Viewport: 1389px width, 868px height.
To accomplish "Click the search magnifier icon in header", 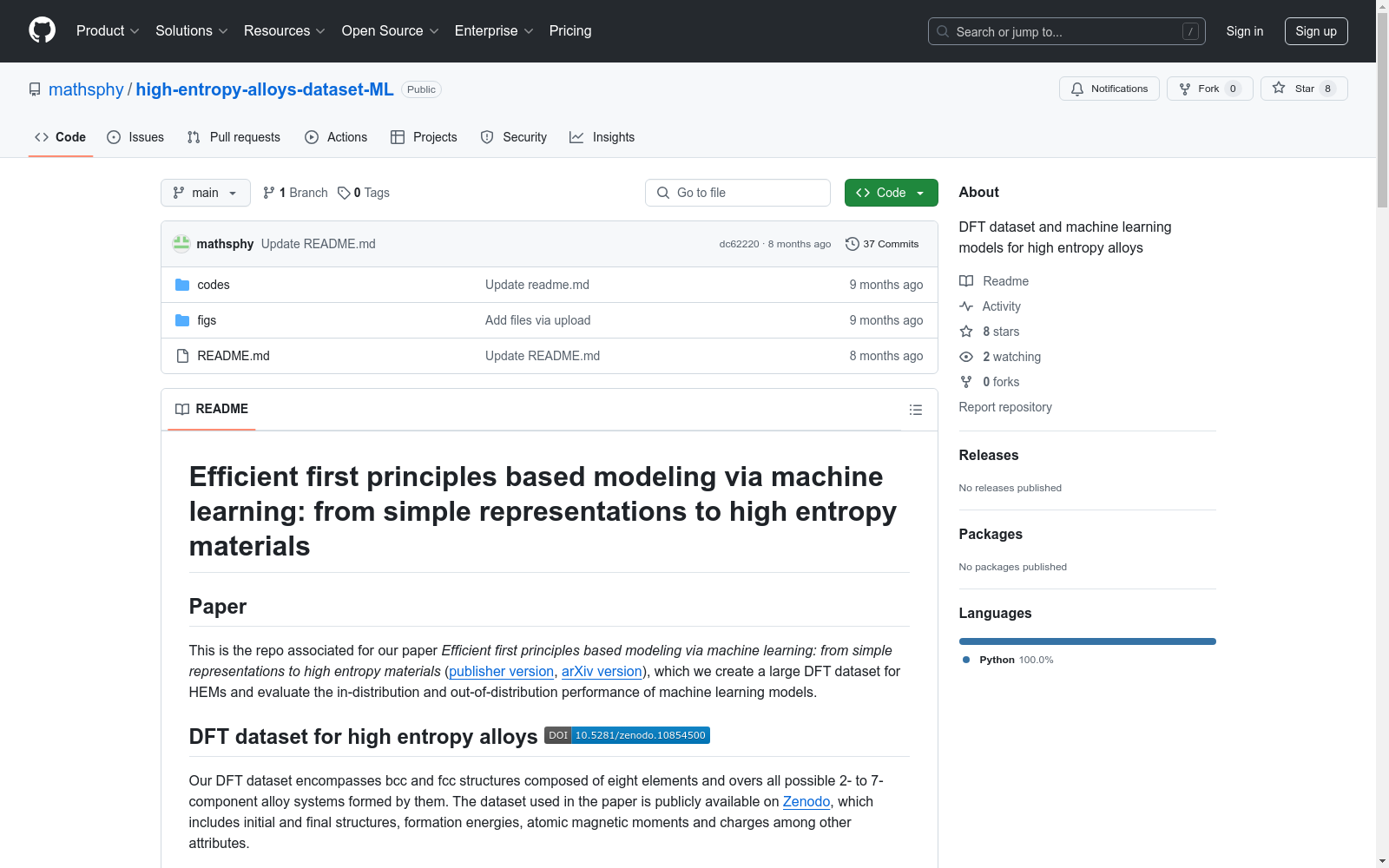I will [x=943, y=31].
